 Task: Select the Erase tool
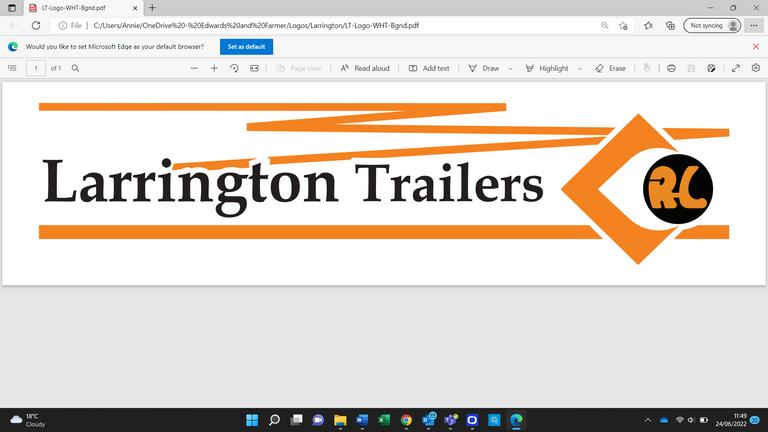[x=610, y=68]
